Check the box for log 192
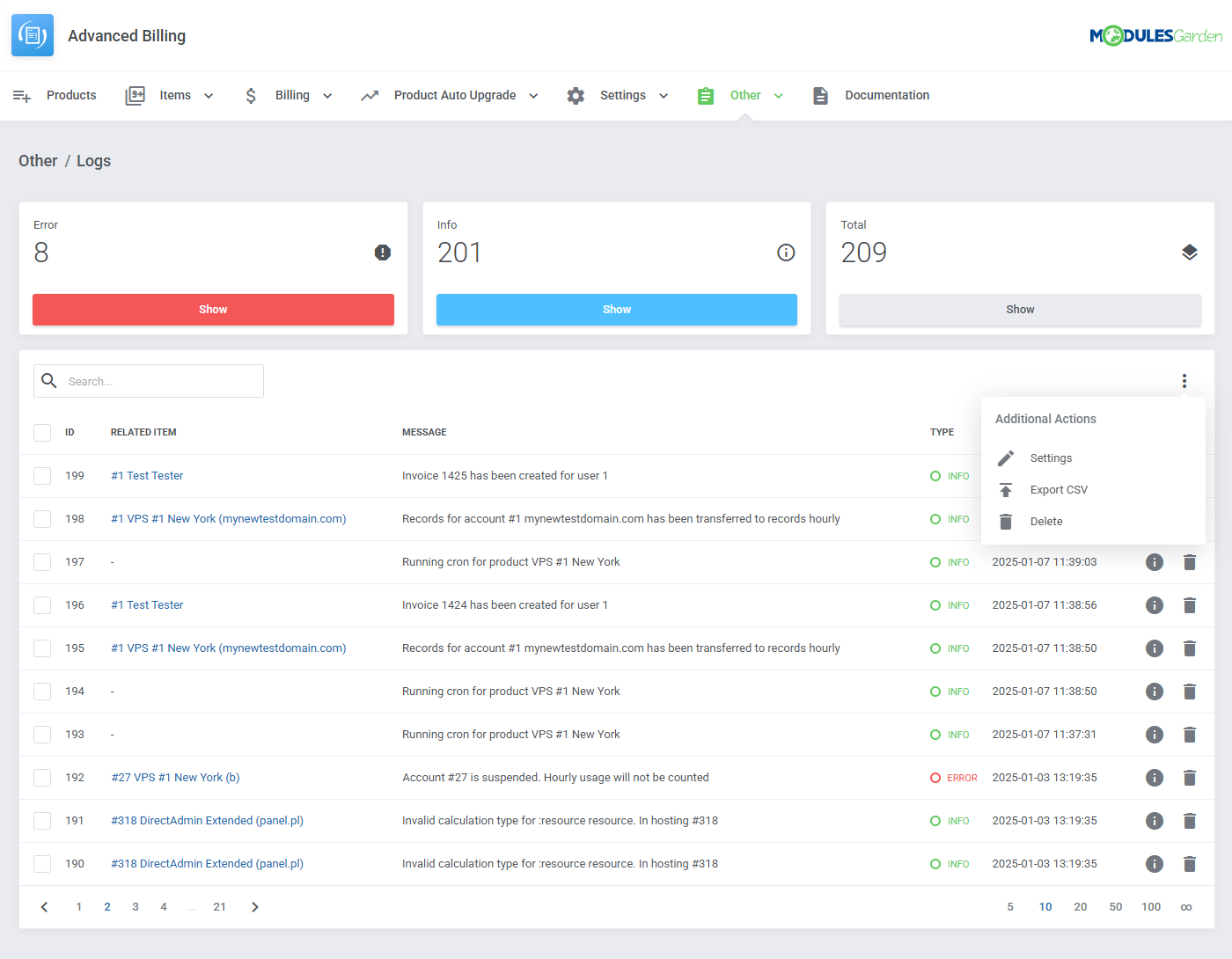 (x=42, y=778)
